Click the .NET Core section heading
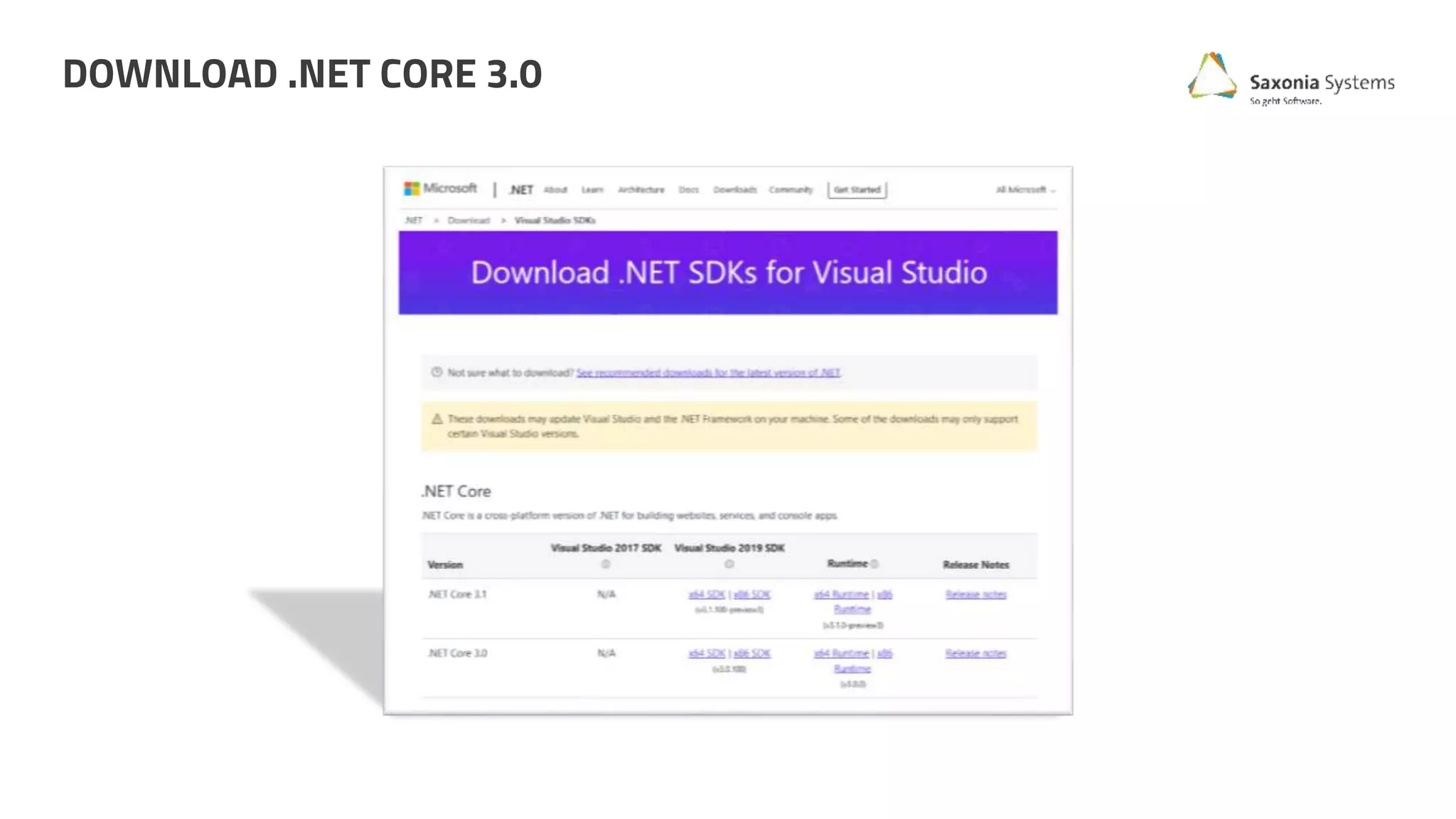 tap(456, 491)
